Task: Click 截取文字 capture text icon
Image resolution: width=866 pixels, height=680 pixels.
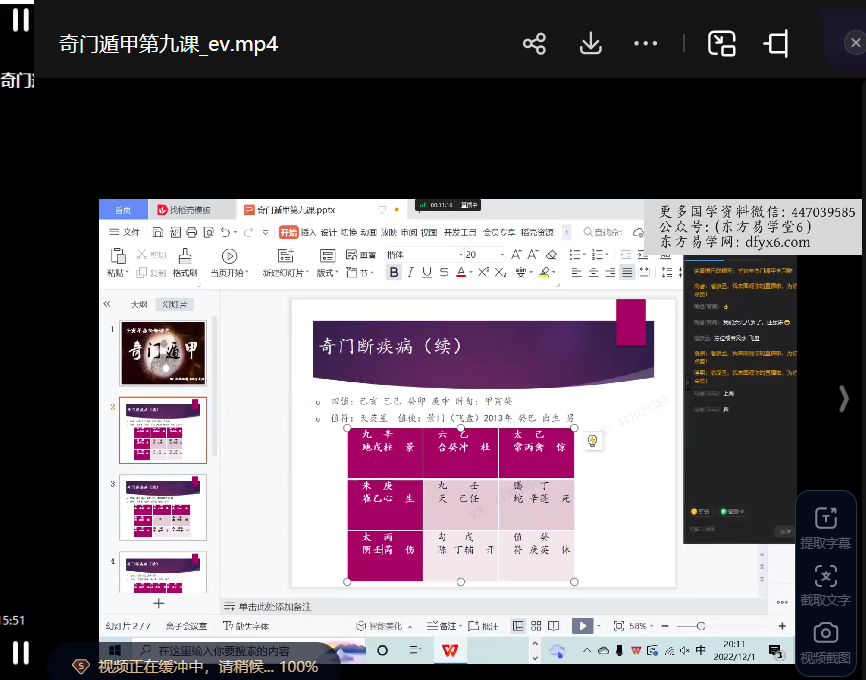Action: [825, 585]
